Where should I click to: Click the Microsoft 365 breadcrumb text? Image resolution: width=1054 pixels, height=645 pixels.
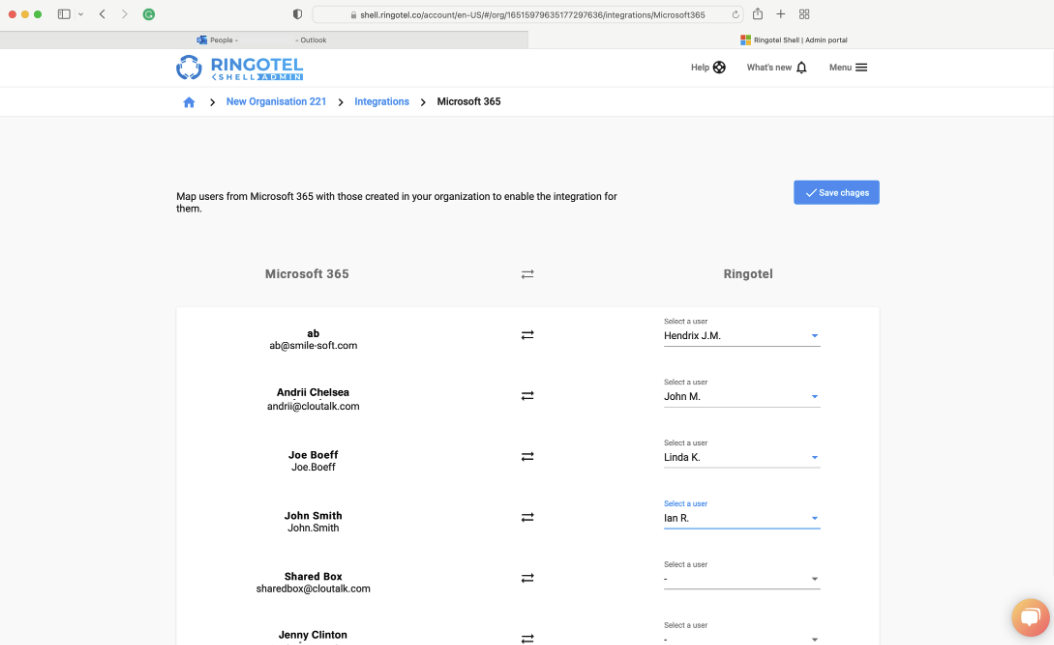[469, 101]
